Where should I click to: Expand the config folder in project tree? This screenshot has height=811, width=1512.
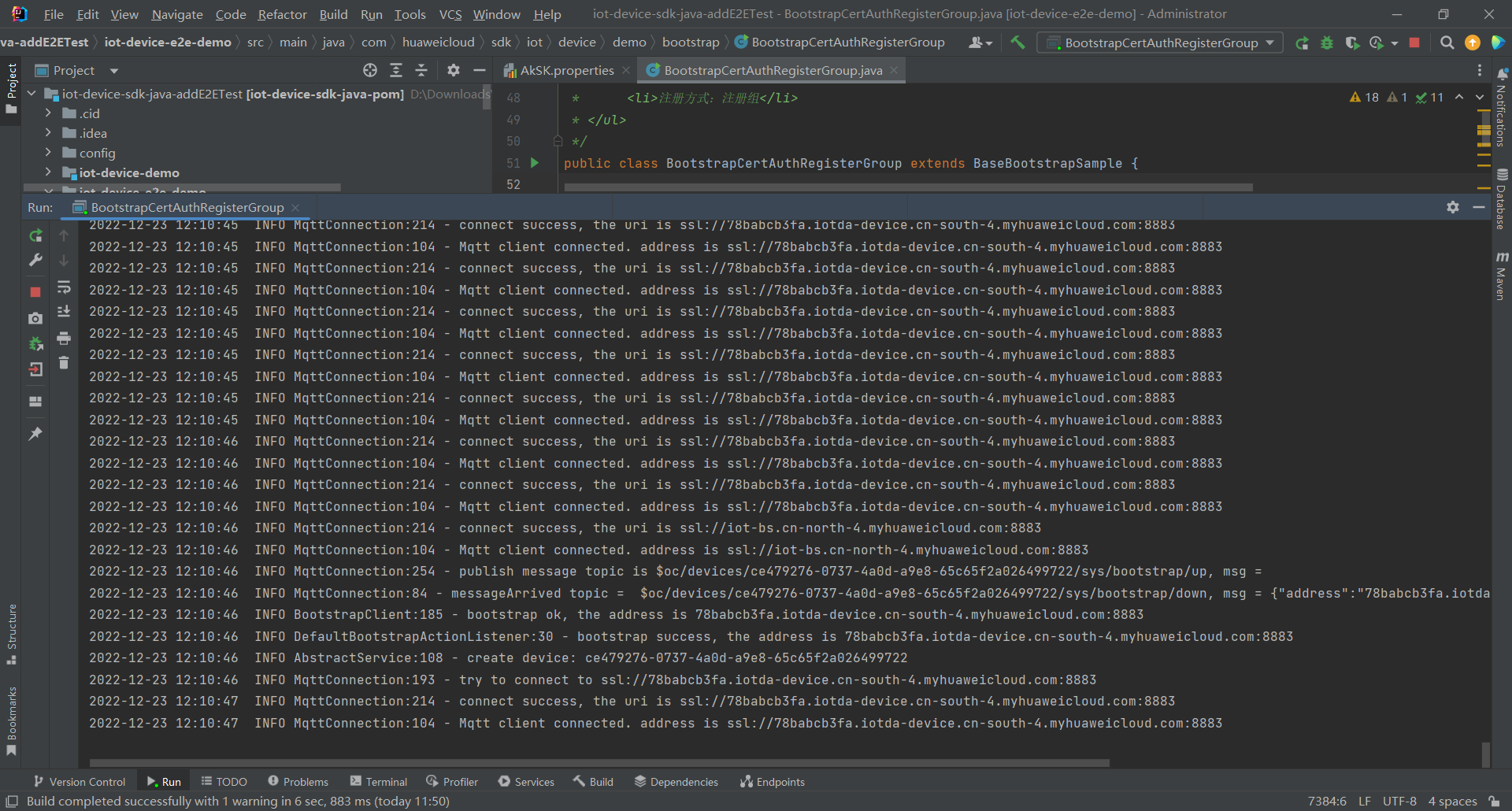pos(48,153)
